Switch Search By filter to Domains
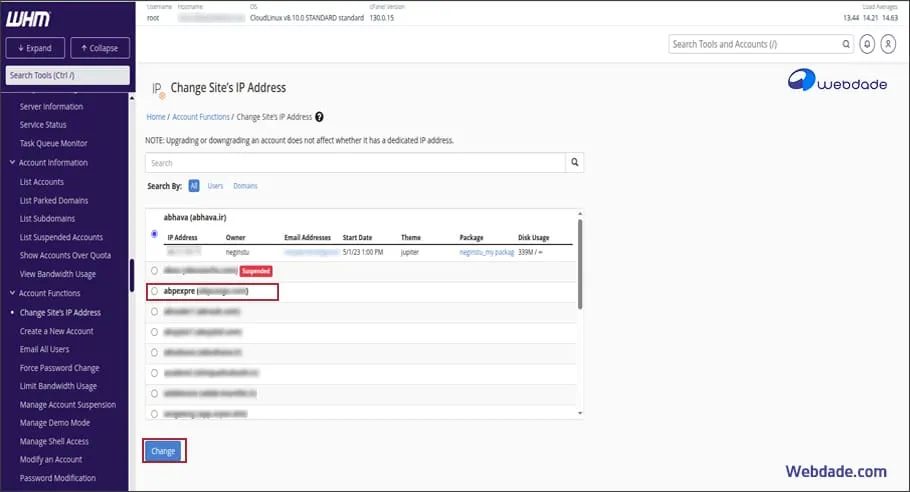The image size is (910, 492). (x=245, y=186)
